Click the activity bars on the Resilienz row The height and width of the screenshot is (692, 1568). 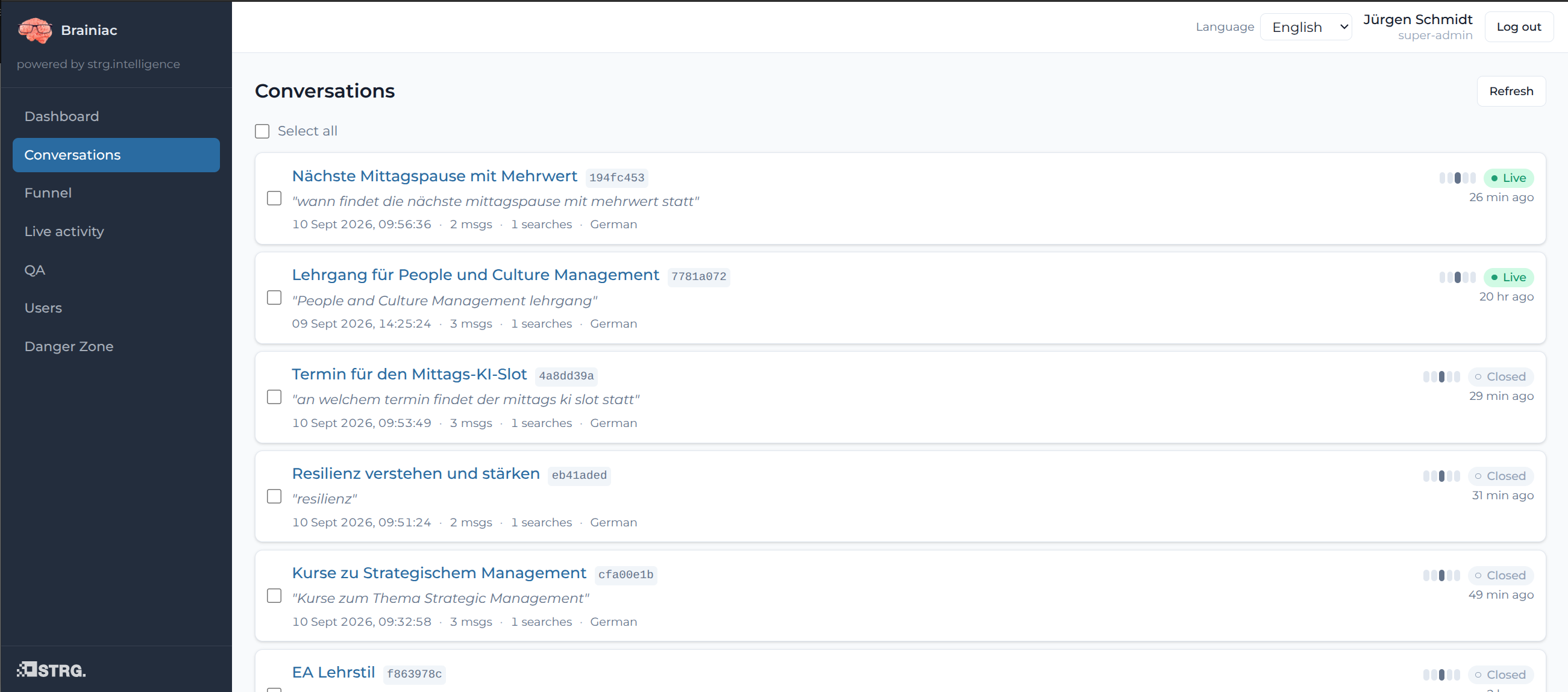(1441, 476)
